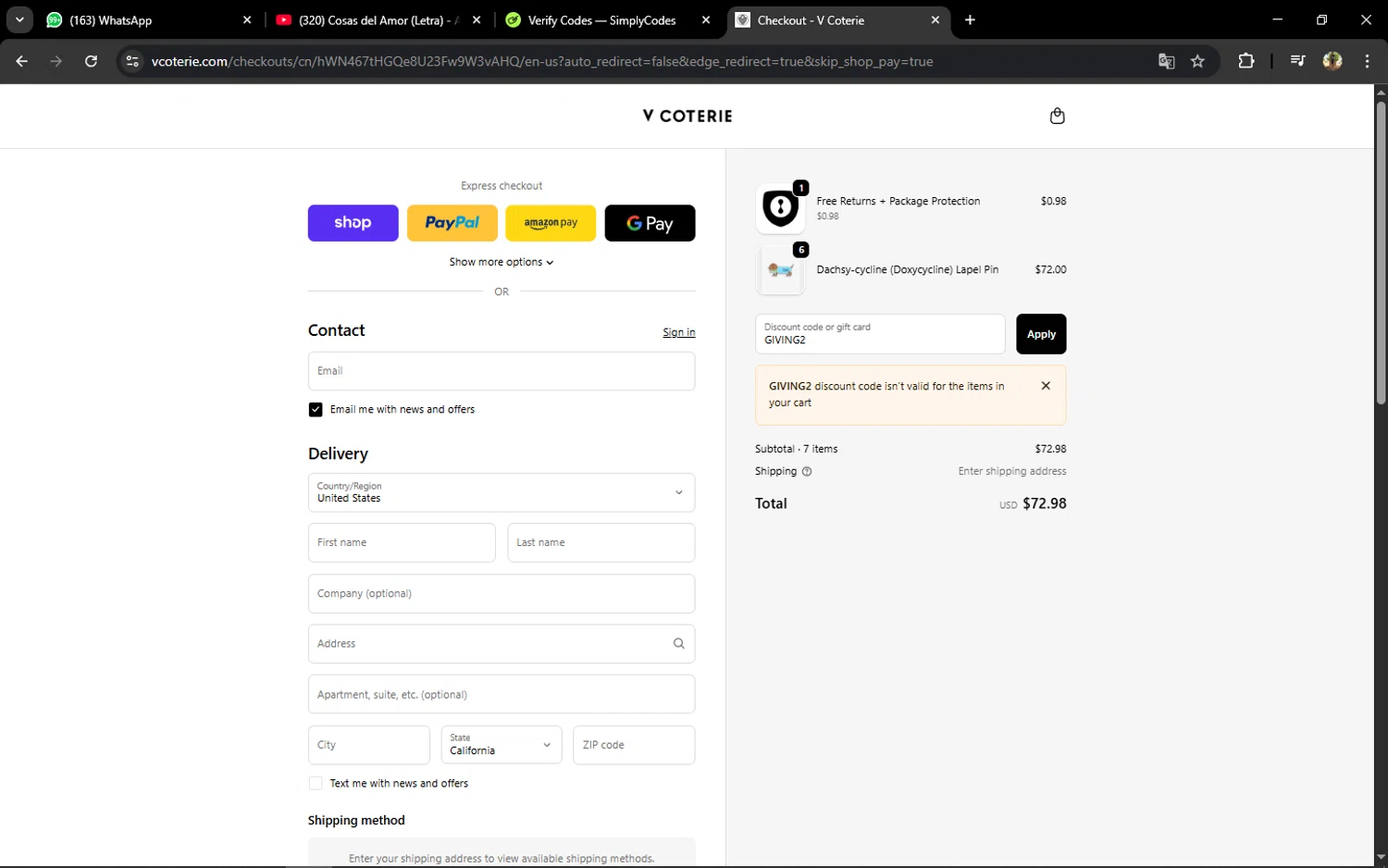The height and width of the screenshot is (868, 1388).
Task: Pay with Amazon Pay button
Action: pos(551,223)
